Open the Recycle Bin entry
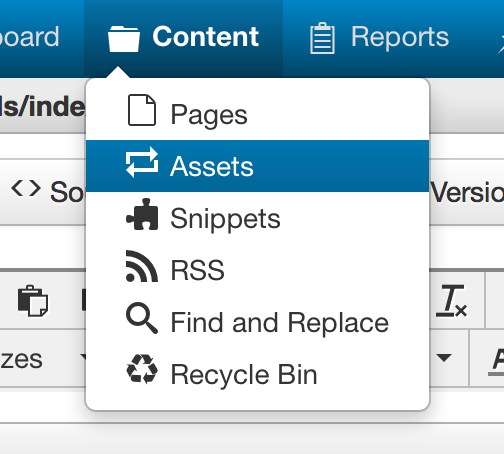Viewport: 504px width, 454px height. click(x=257, y=374)
